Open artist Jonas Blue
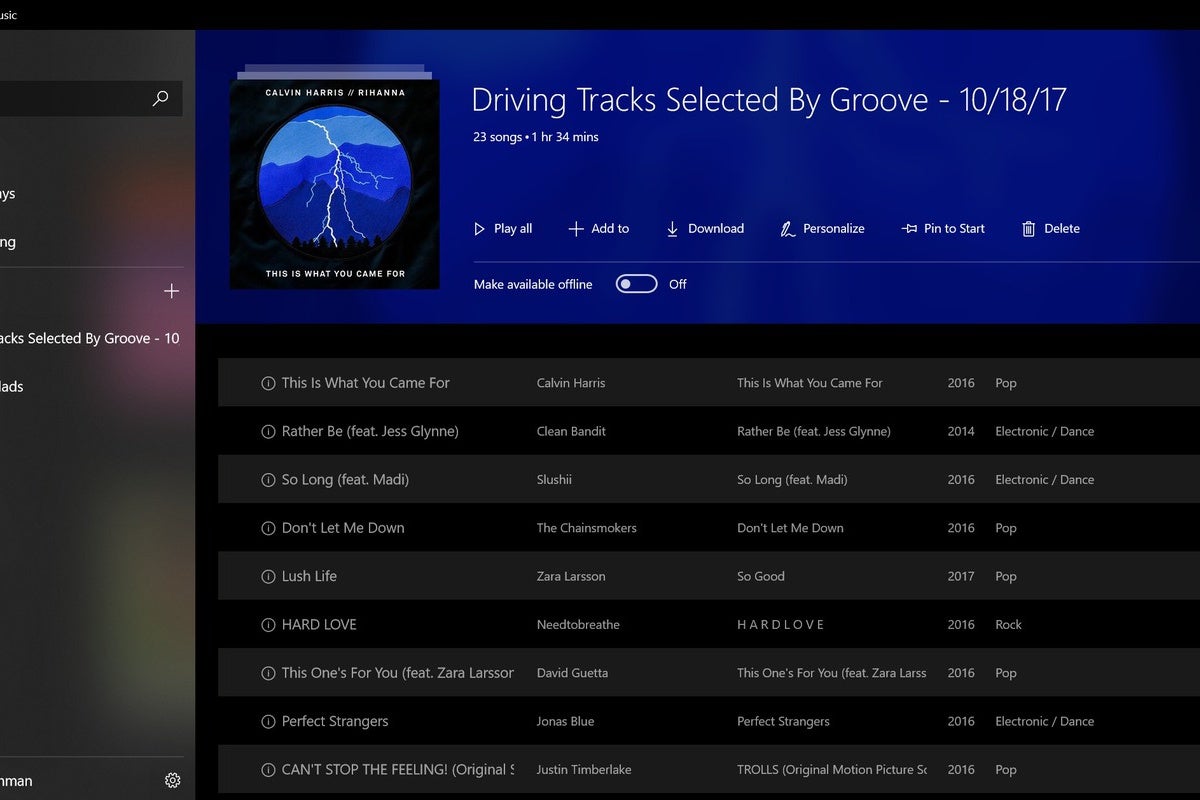The image size is (1200, 800). [x=566, y=722]
